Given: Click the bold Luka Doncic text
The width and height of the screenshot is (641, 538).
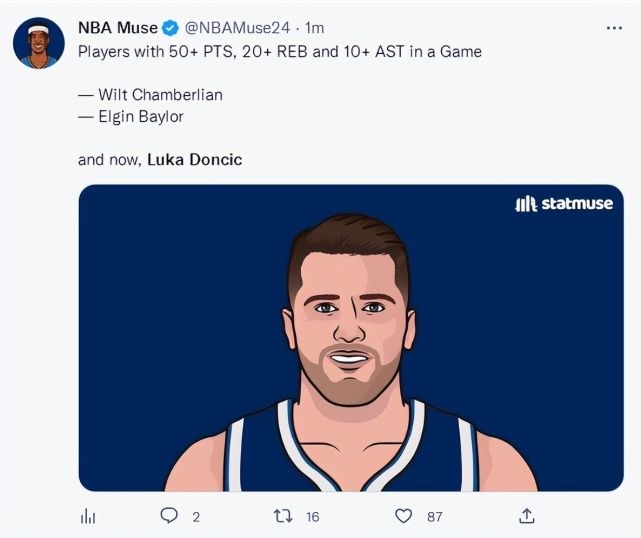Looking at the screenshot, I should pos(194,160).
